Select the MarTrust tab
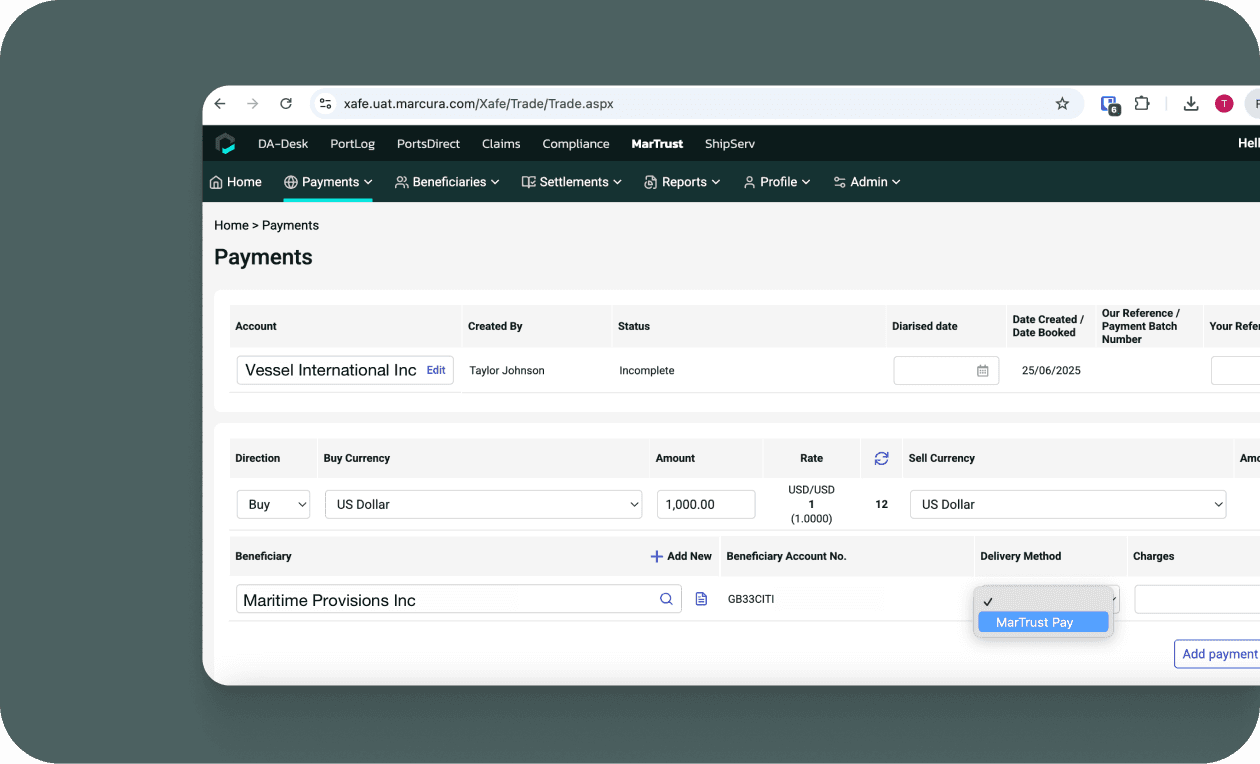 click(657, 144)
